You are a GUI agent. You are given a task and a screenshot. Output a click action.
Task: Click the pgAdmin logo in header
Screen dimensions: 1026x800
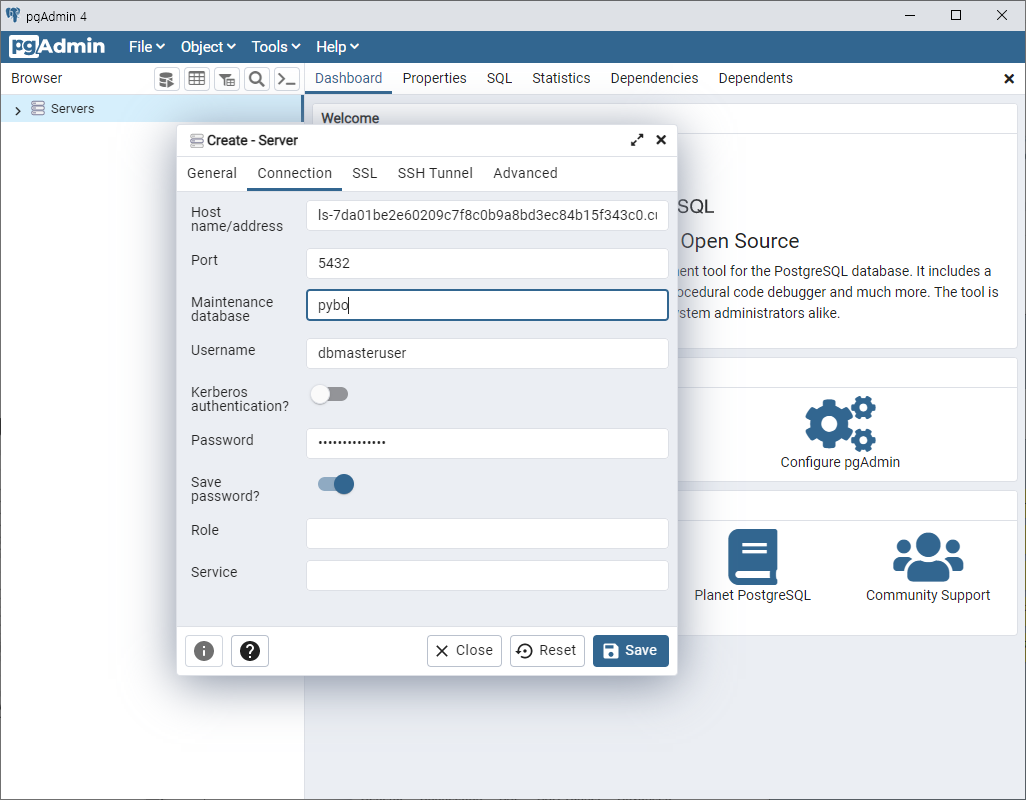(58, 46)
